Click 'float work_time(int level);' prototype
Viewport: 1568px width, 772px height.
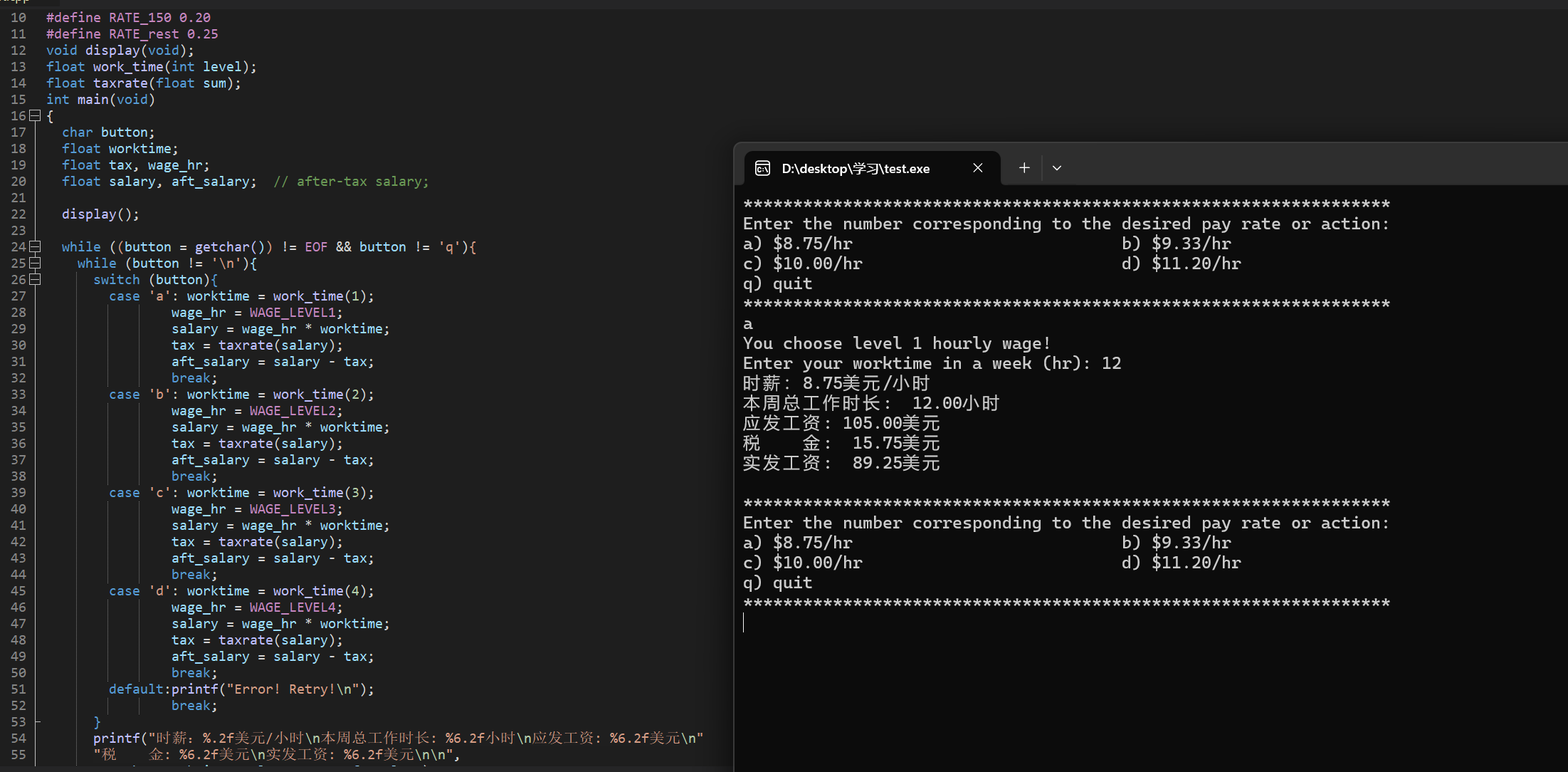tap(152, 66)
